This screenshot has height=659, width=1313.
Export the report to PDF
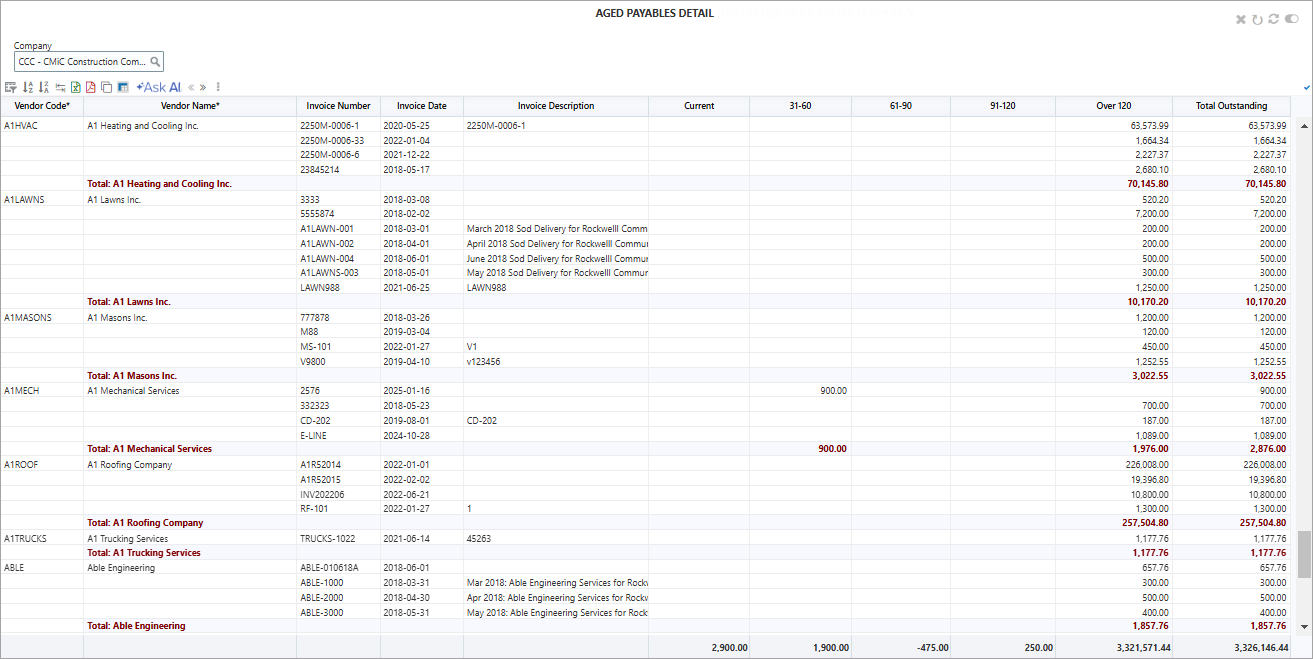(91, 87)
